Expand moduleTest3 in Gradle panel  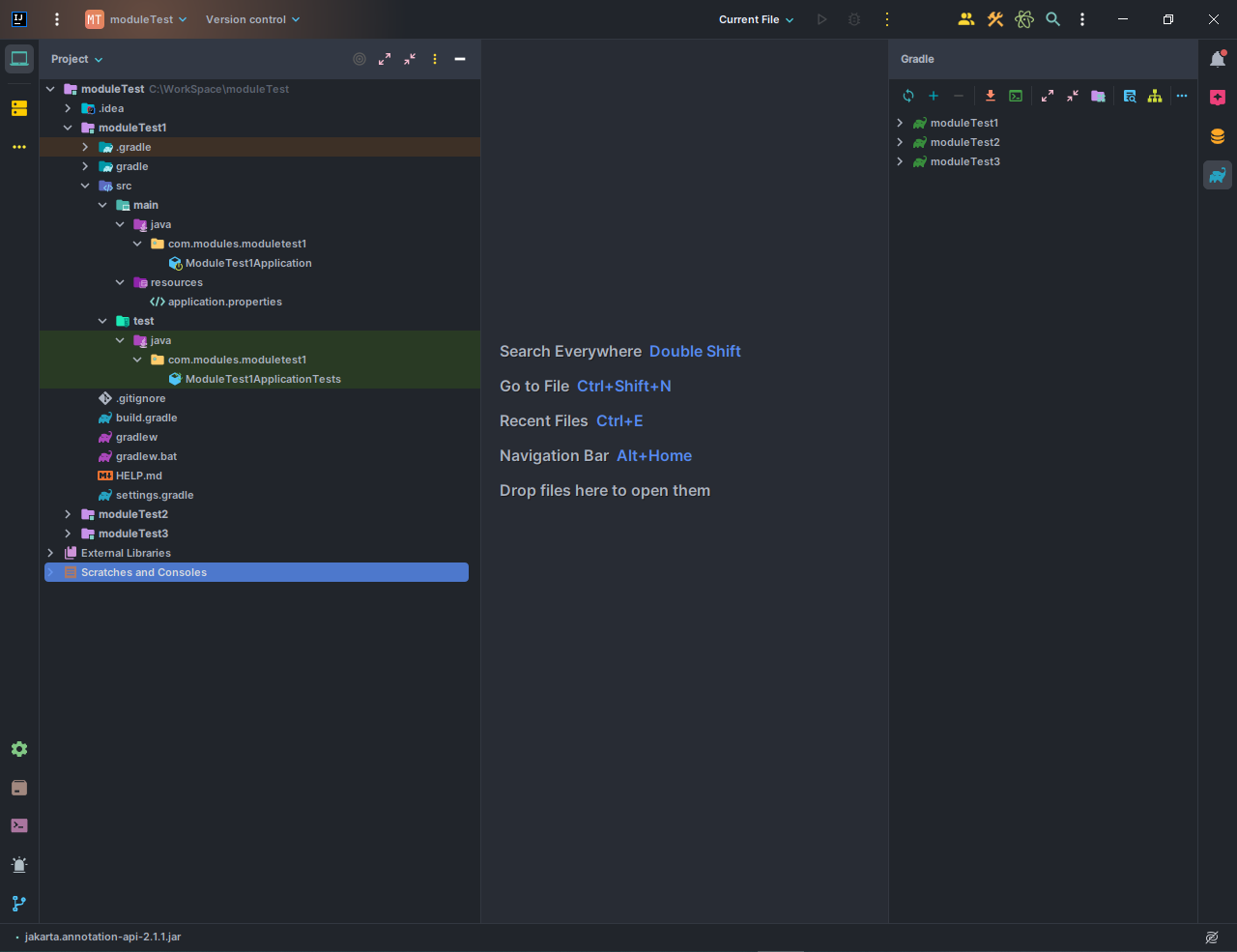pos(900,161)
